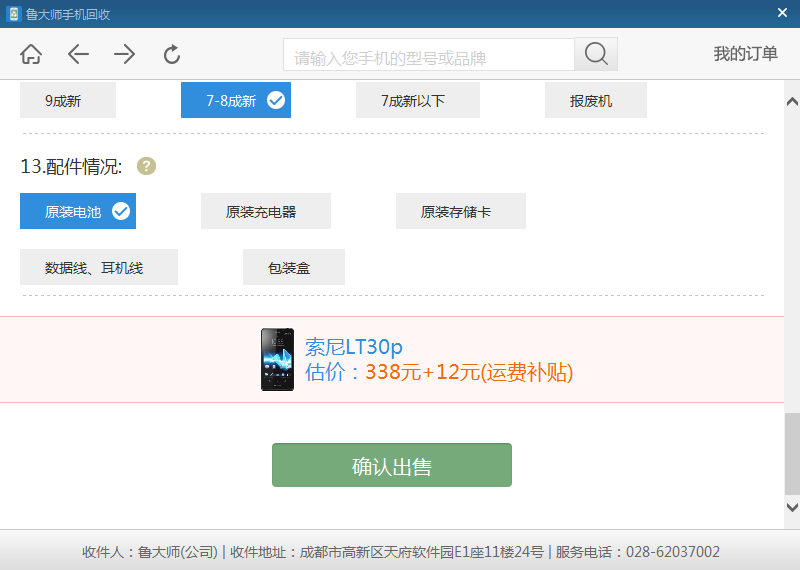
Task: Choose the 报废机 condition option
Action: (596, 100)
